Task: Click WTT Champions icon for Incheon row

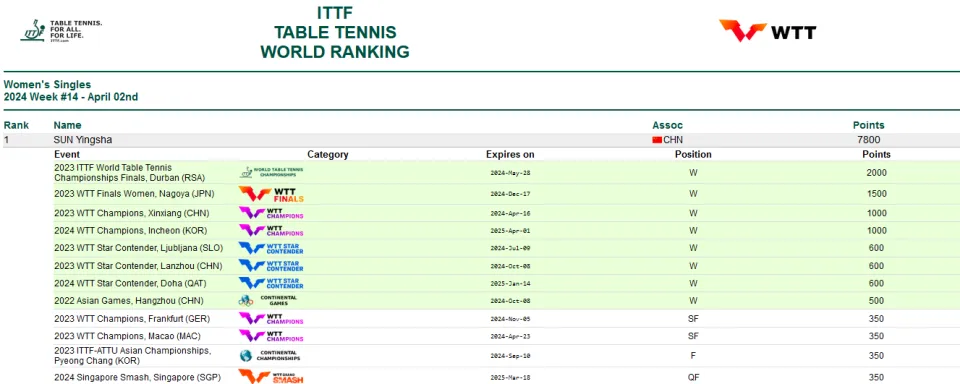Action: [271, 230]
